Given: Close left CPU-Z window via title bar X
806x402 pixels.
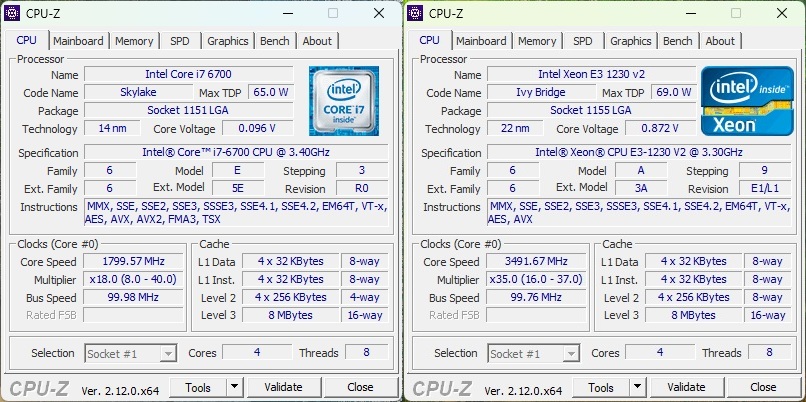Looking at the screenshot, I should (379, 13).
